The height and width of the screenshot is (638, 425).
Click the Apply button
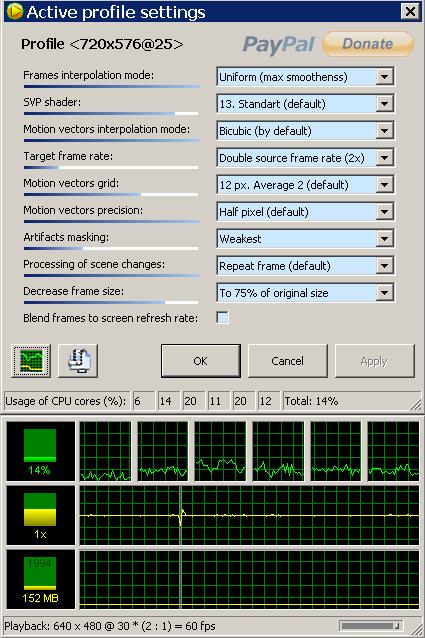coord(374,361)
